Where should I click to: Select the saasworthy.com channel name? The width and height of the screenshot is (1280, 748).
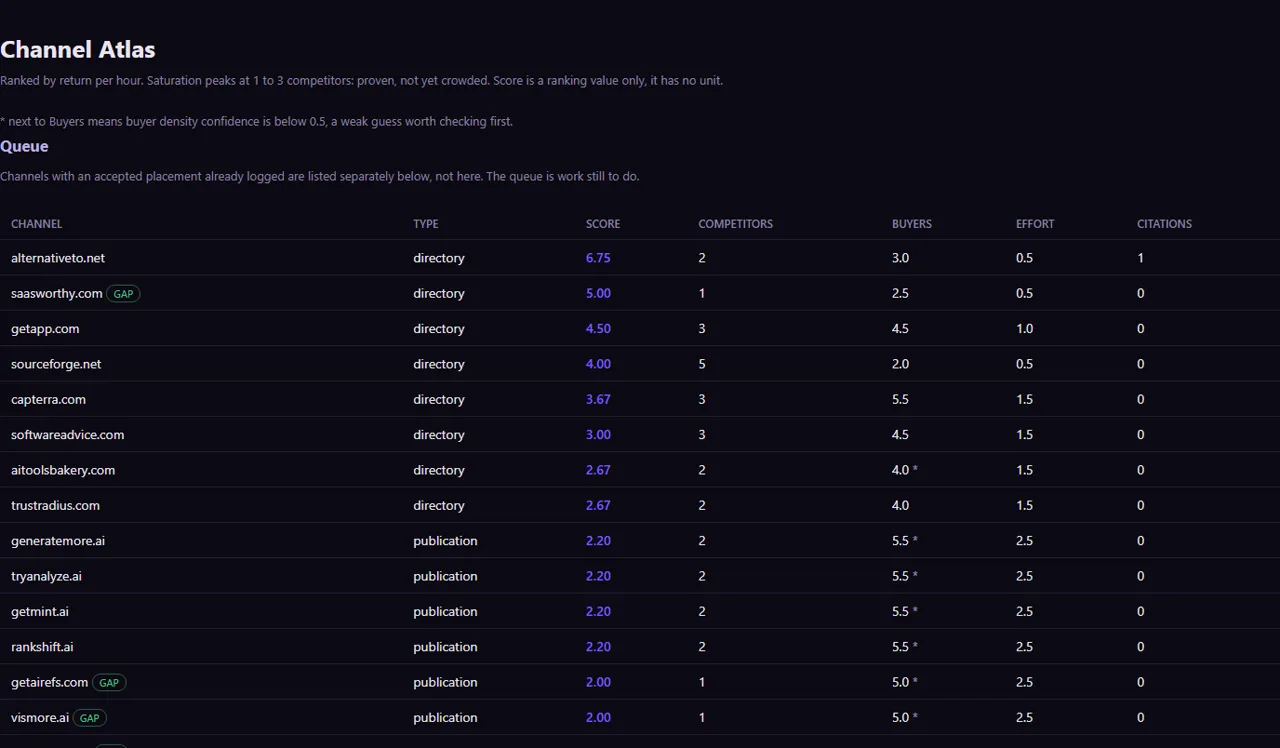pyautogui.click(x=57, y=293)
